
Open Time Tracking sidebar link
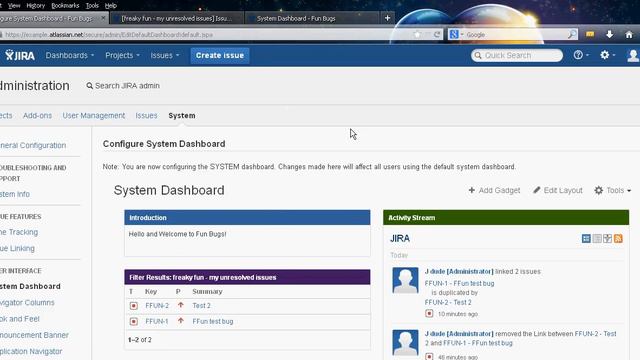[19, 232]
